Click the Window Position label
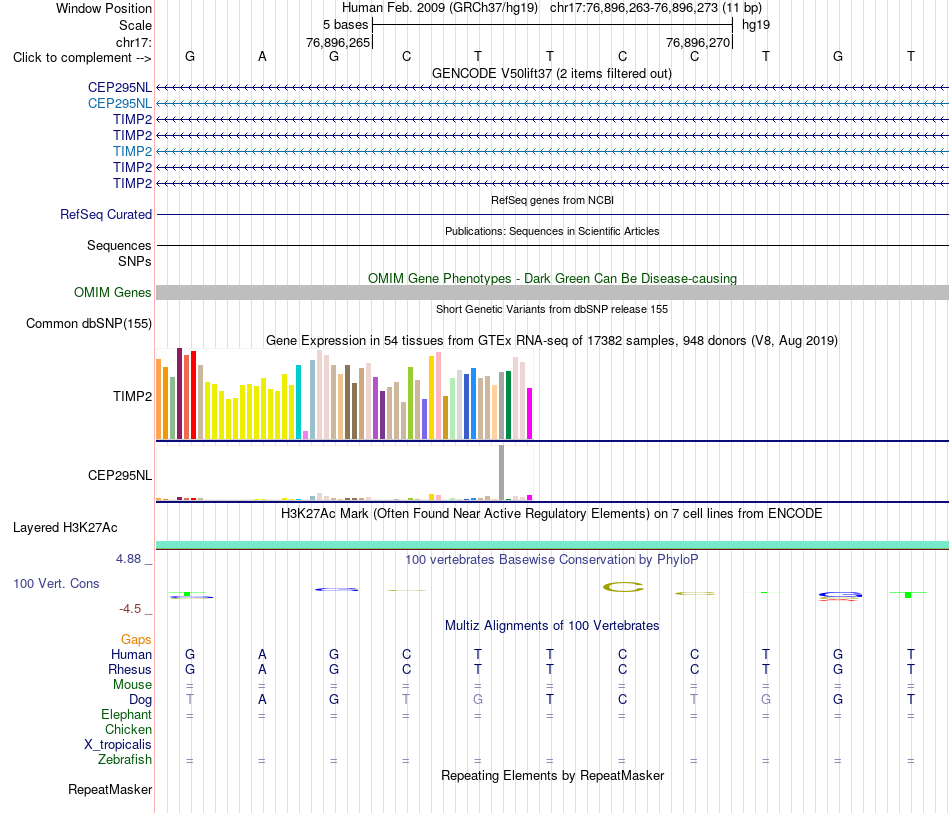 point(104,8)
